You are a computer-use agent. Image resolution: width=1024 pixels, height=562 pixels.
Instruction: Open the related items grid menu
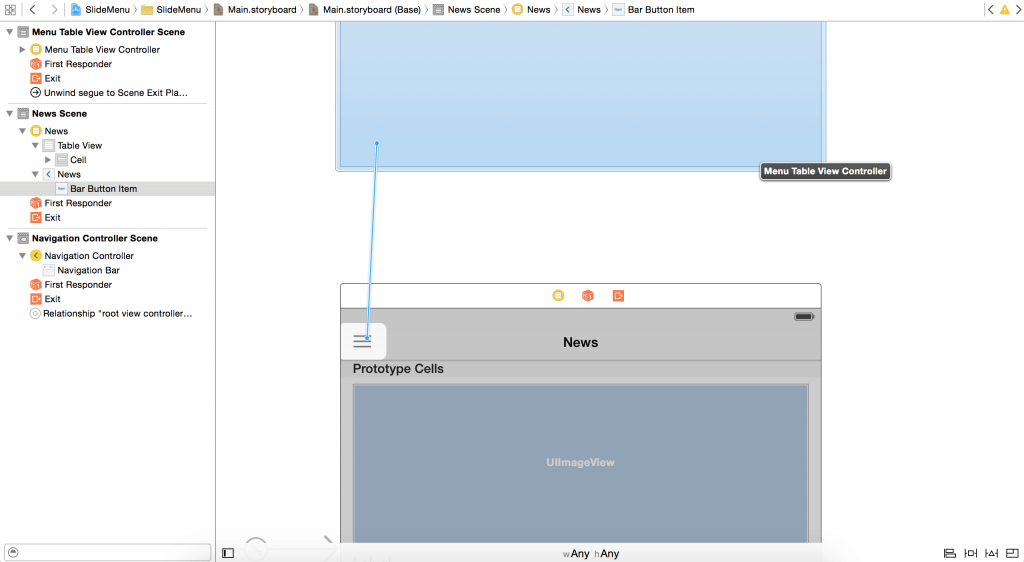[10, 10]
